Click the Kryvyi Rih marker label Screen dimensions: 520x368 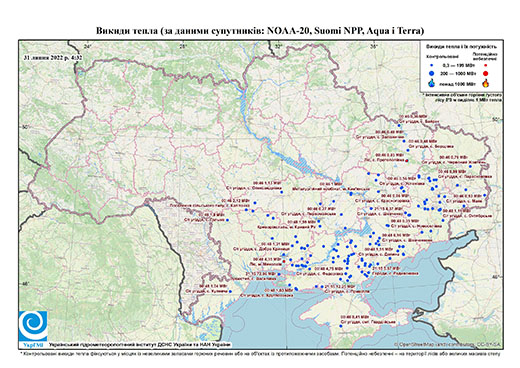tap(287, 227)
